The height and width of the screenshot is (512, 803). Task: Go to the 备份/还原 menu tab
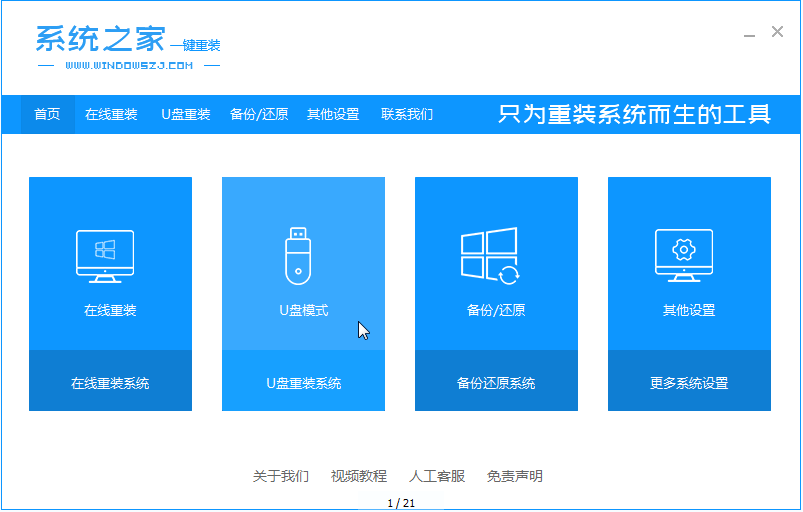point(259,114)
